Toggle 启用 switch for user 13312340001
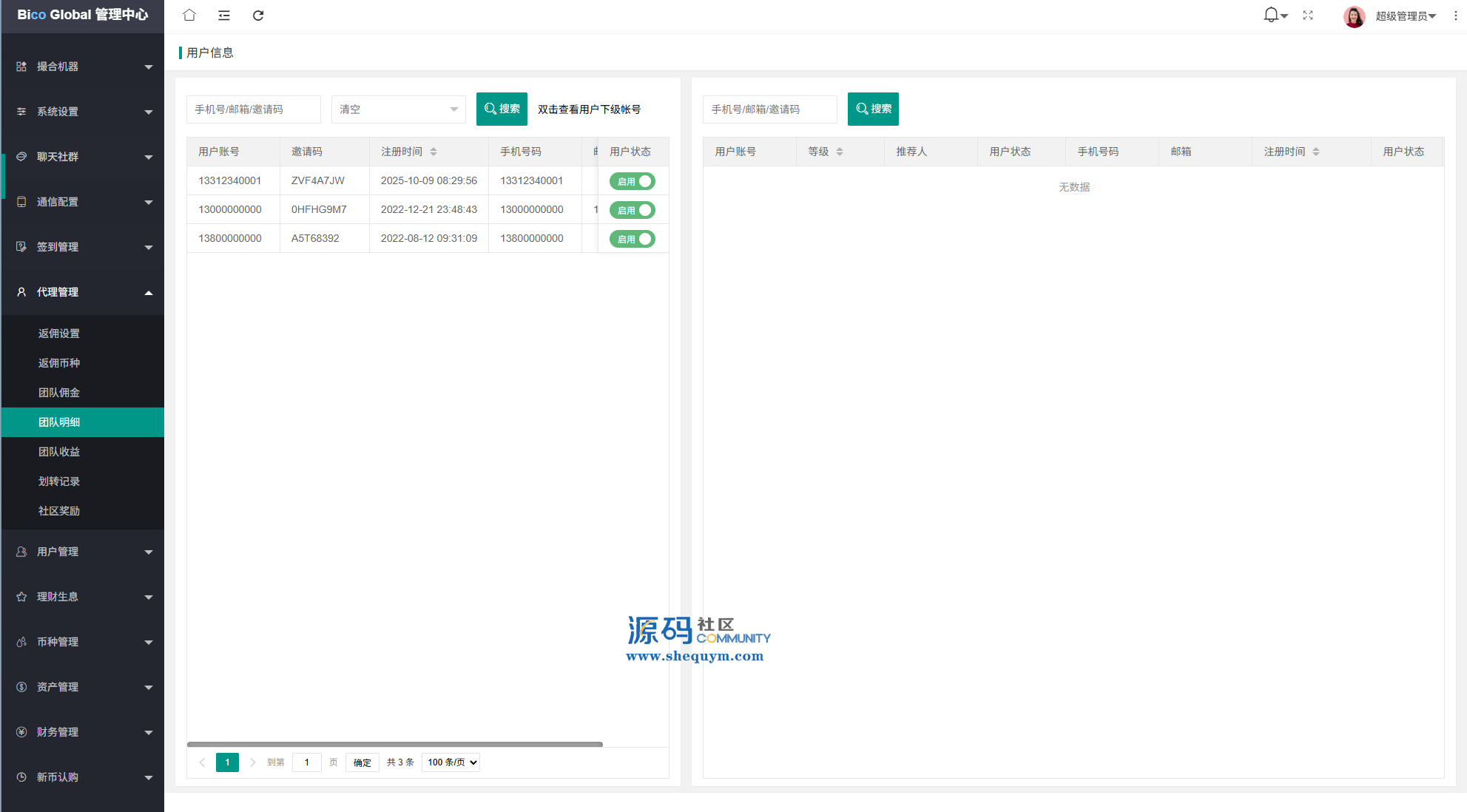 click(x=633, y=181)
